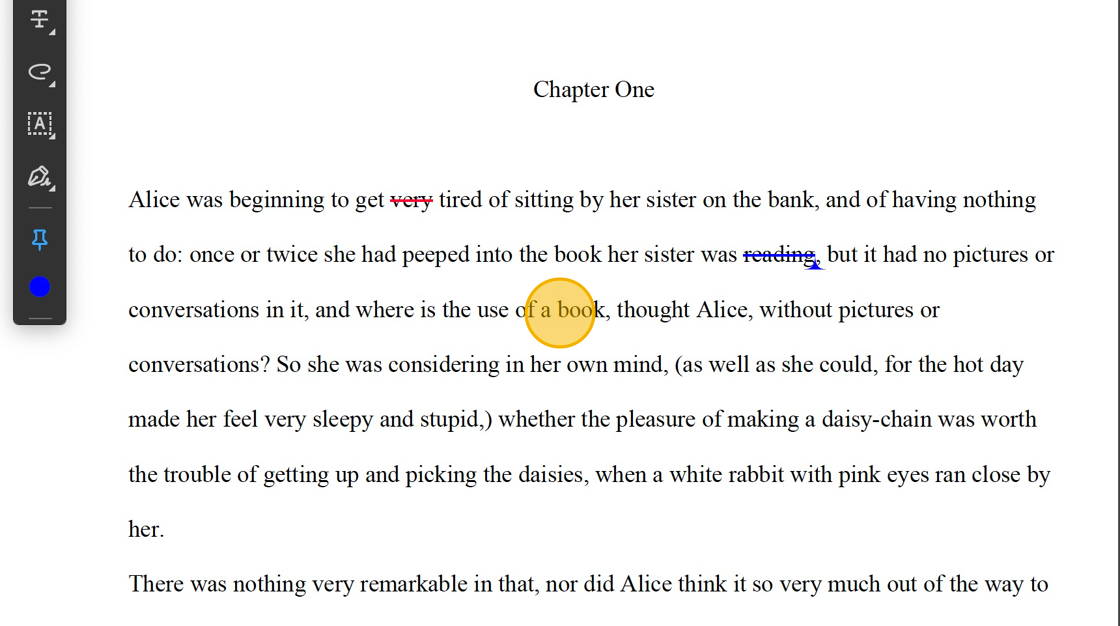1120x626 pixels.
Task: Toggle the blue pin toolbar icon
Action: [x=39, y=239]
